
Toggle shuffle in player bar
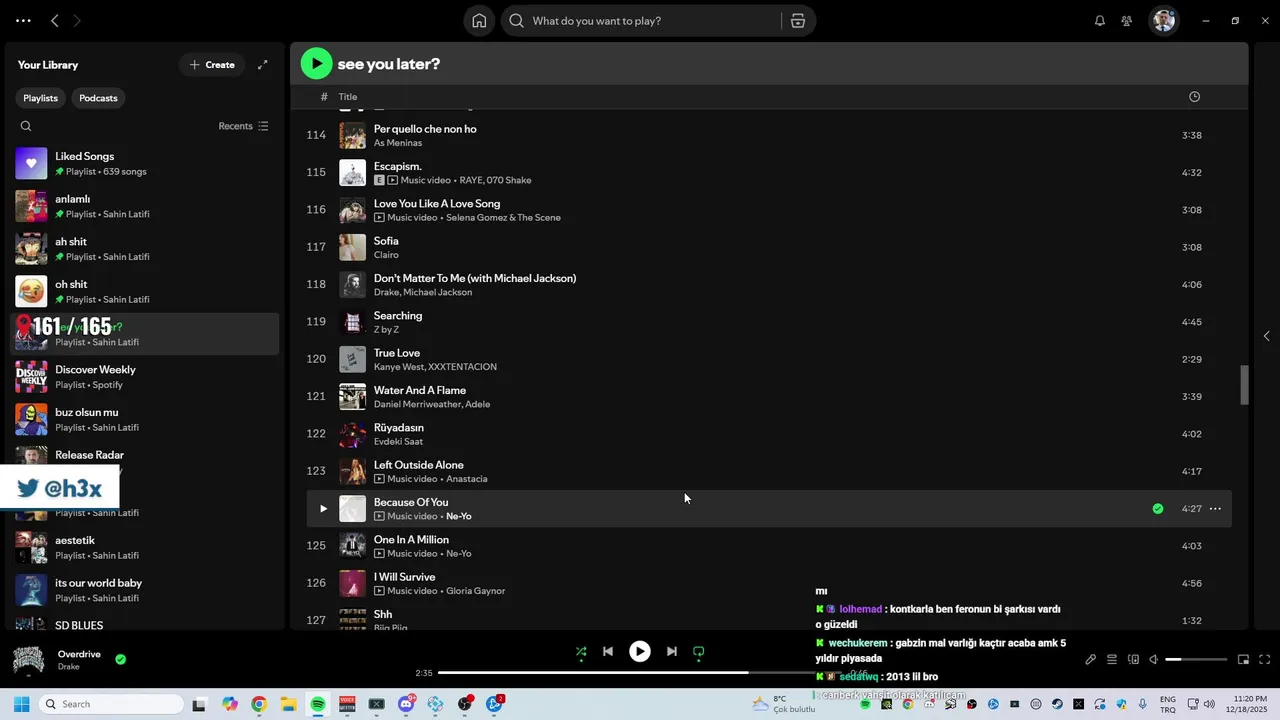[x=581, y=652]
